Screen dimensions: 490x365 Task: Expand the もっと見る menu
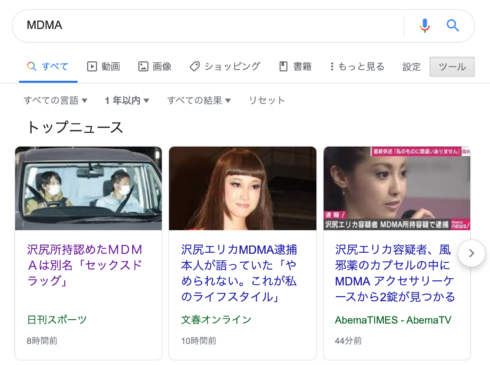[357, 66]
